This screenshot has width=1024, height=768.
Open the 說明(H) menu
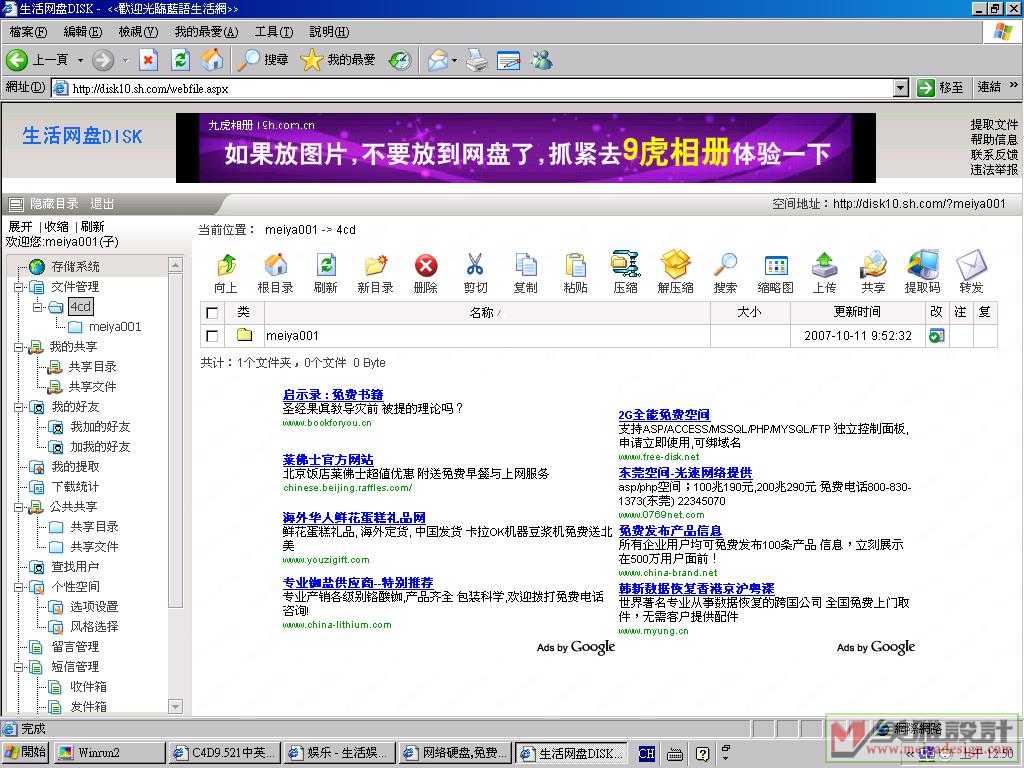tap(329, 31)
